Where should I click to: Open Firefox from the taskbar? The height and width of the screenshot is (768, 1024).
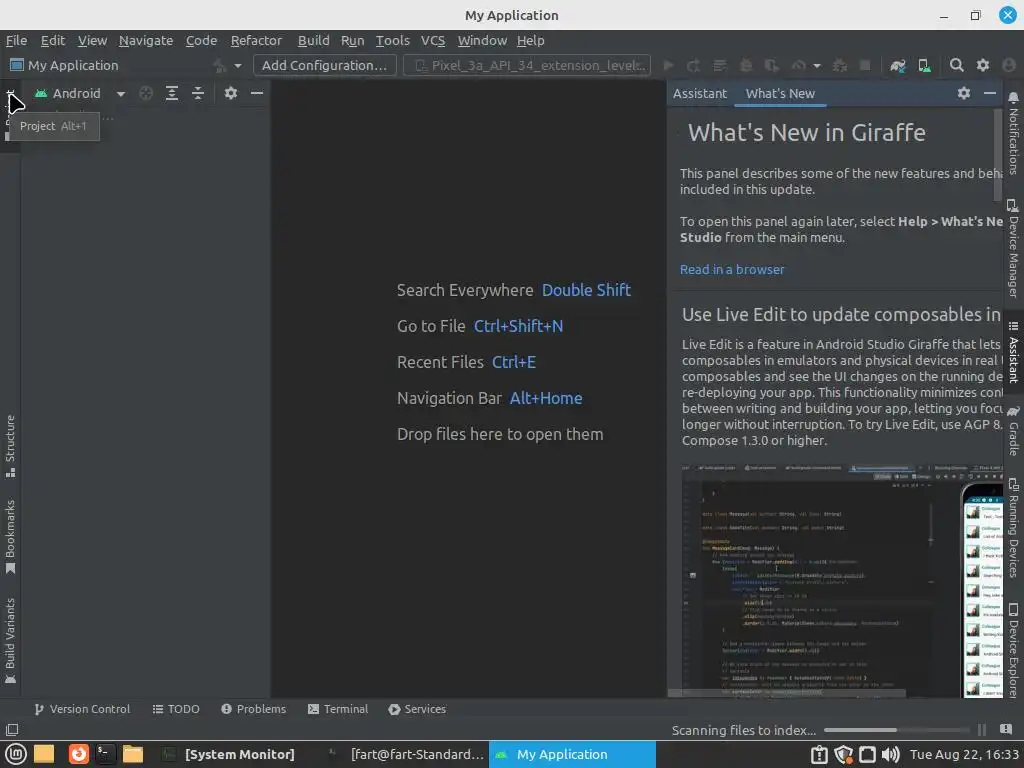78,754
